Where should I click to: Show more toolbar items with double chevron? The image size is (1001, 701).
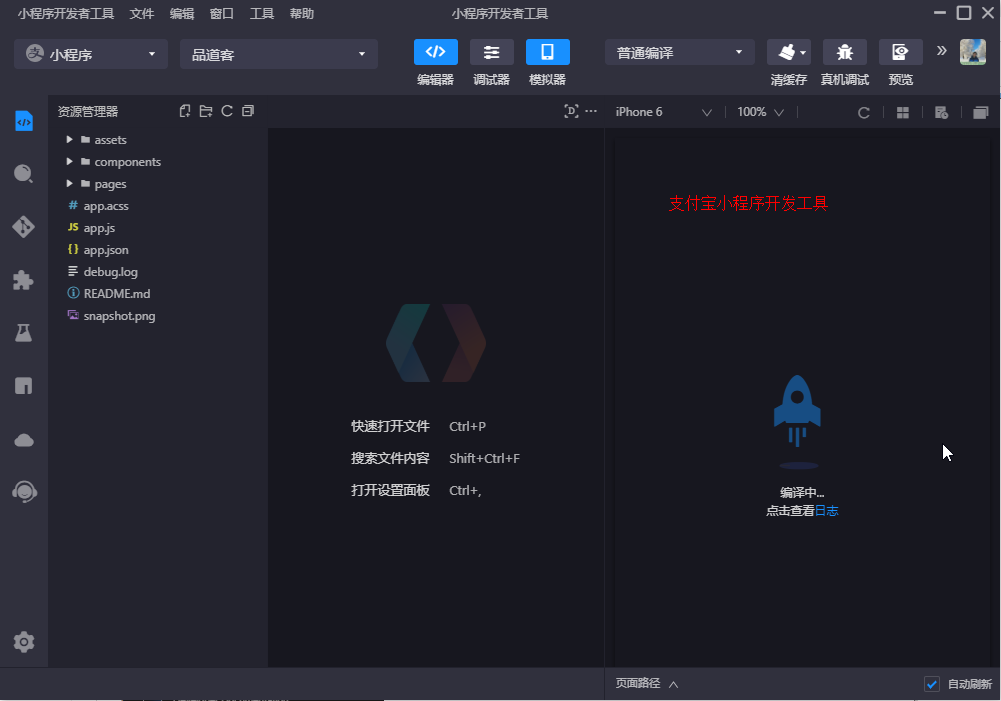click(x=942, y=50)
